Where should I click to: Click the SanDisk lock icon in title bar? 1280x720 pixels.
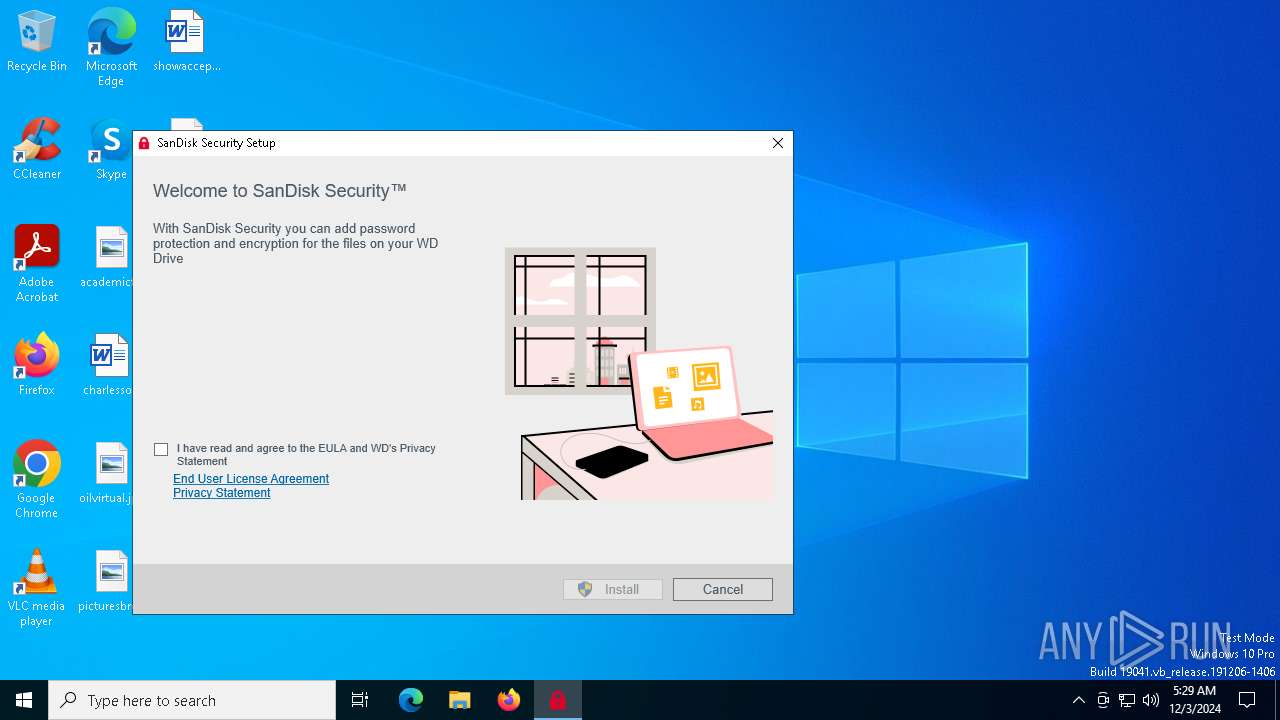144,143
